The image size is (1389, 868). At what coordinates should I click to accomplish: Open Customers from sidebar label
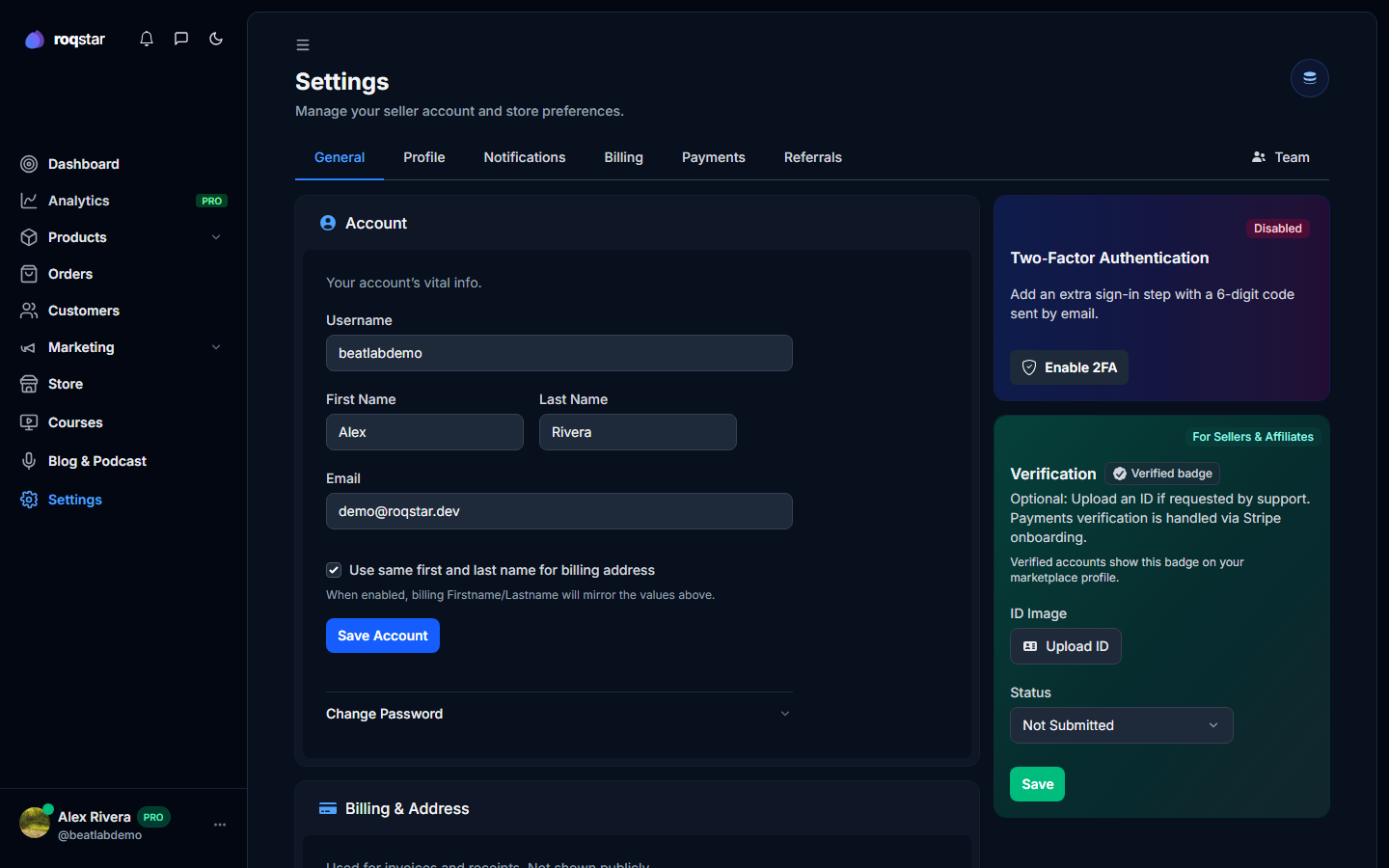click(84, 311)
